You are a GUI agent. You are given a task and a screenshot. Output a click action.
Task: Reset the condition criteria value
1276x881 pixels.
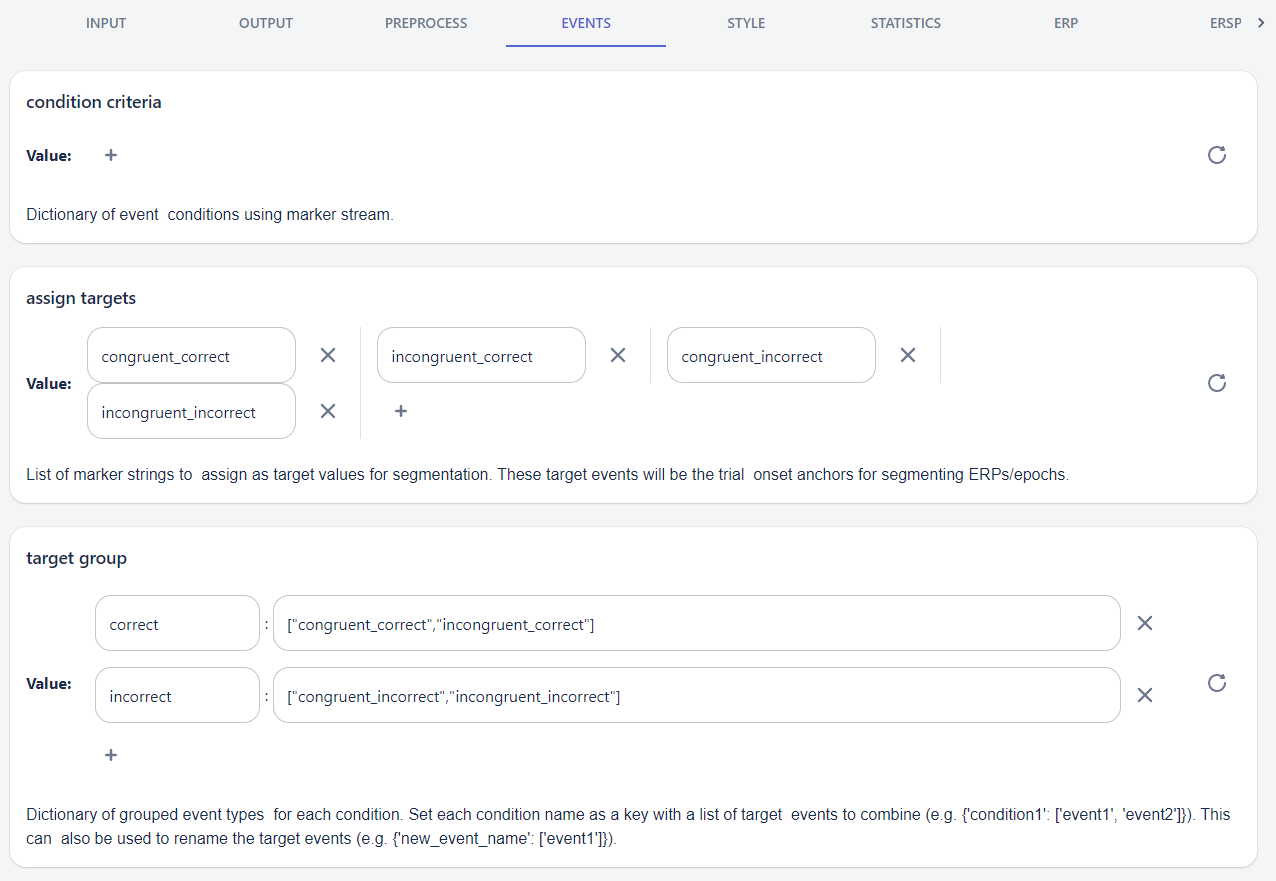(x=1217, y=155)
